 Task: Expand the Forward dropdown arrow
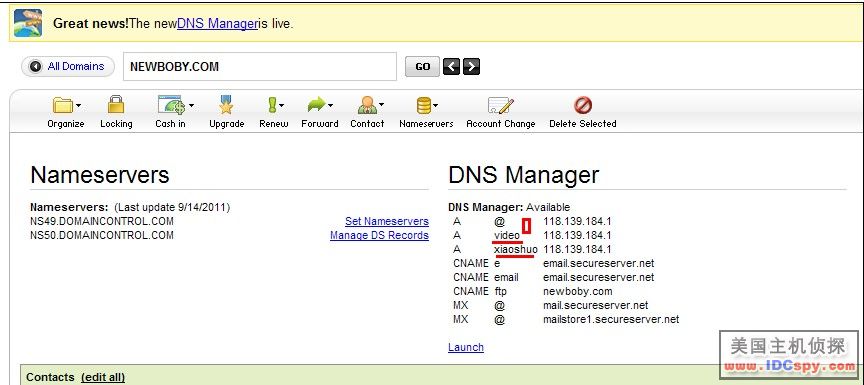[x=331, y=105]
